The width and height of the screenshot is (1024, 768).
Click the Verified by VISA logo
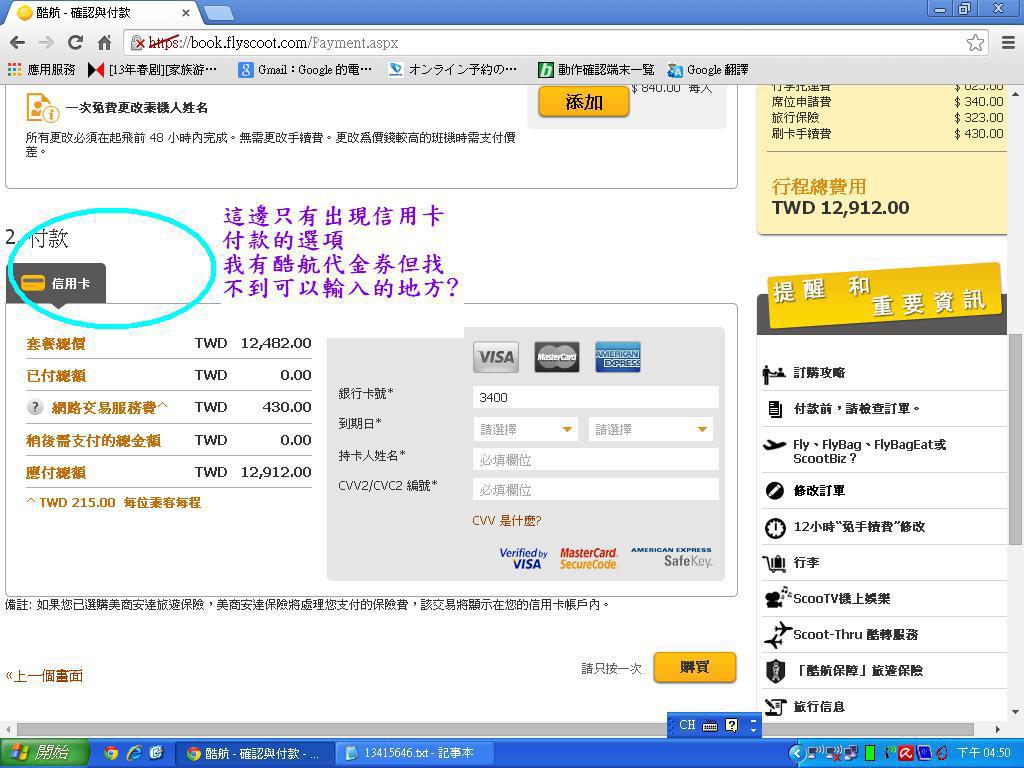(523, 558)
